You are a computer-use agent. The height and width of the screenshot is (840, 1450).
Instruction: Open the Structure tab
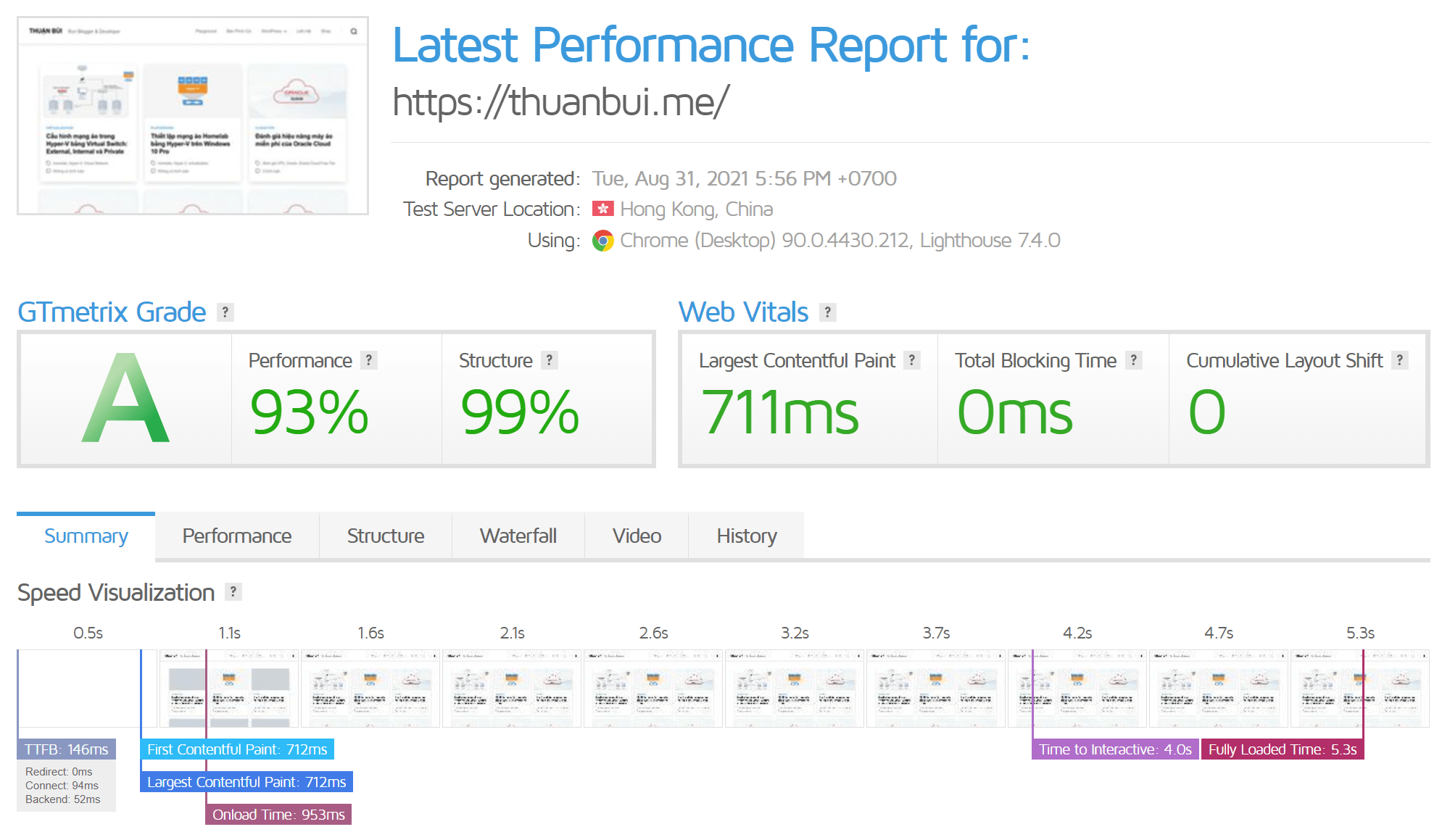(x=386, y=536)
